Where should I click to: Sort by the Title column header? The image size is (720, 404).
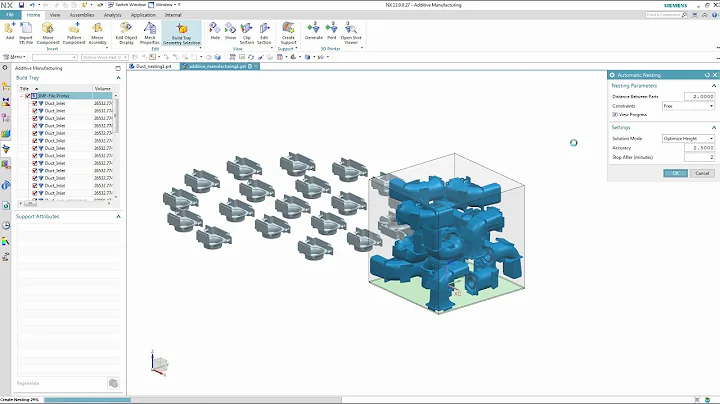[x=55, y=88]
